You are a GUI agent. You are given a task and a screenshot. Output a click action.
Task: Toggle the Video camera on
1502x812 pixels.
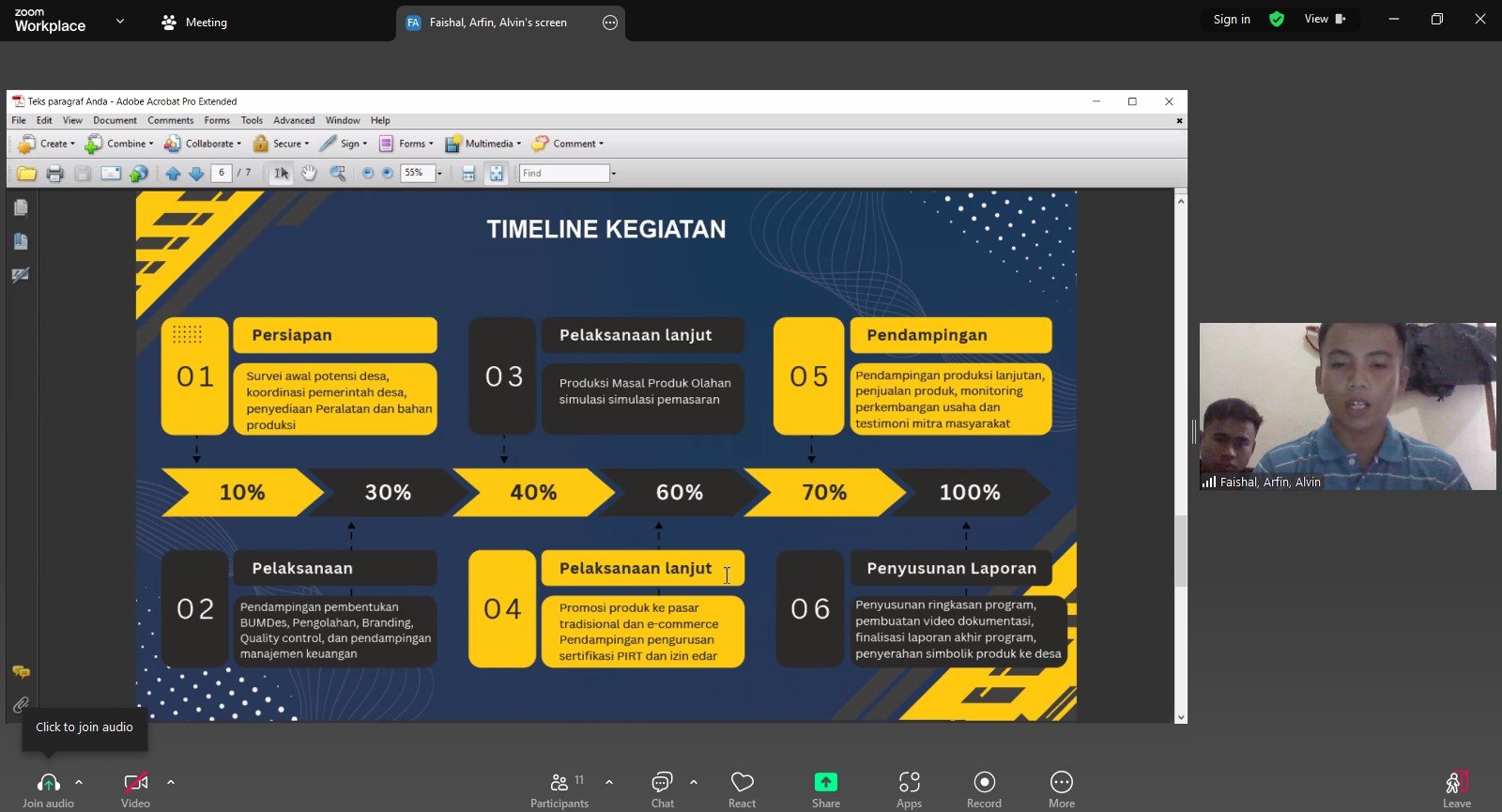tap(135, 783)
